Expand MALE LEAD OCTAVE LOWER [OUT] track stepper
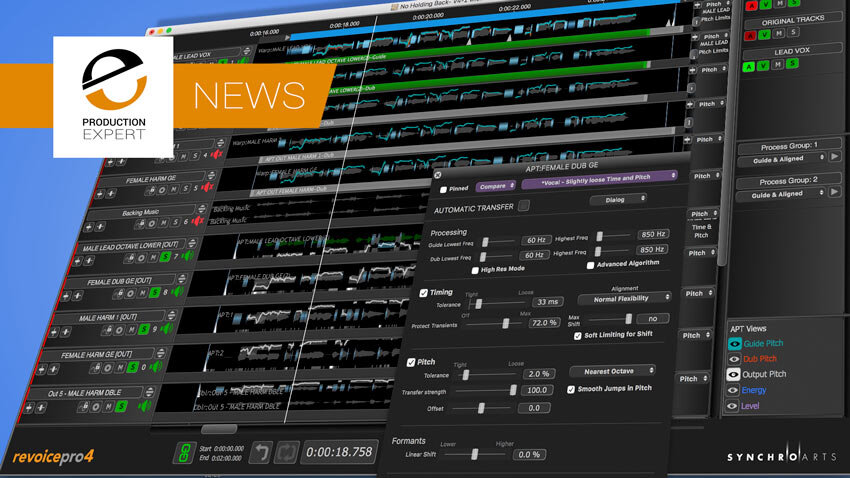 tap(192, 243)
